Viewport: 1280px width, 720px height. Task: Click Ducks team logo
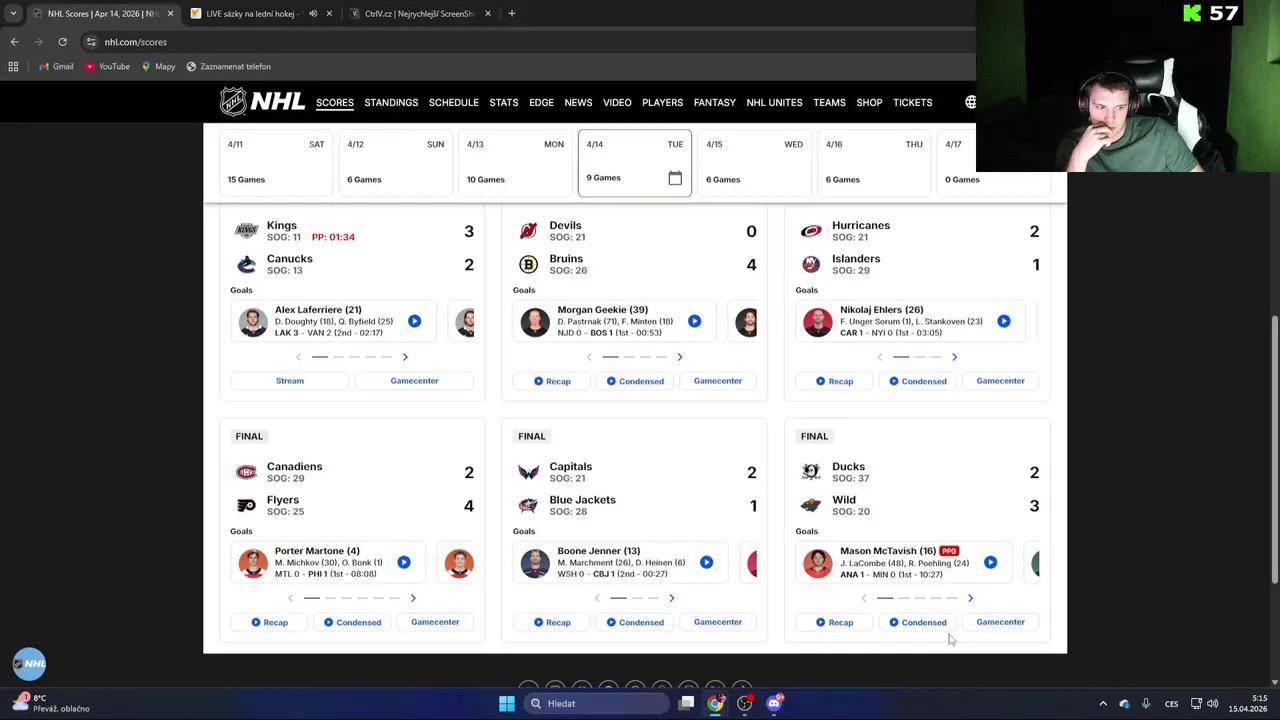[x=811, y=472]
